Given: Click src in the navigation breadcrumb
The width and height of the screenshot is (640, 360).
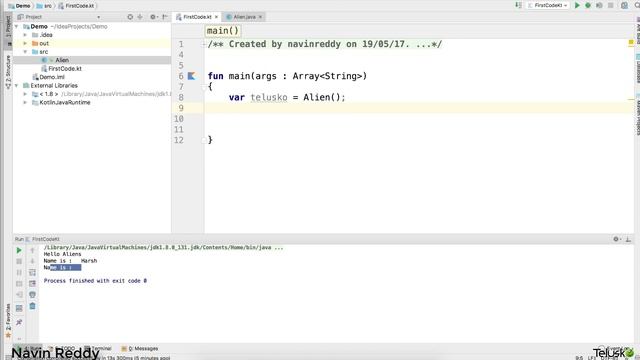Looking at the screenshot, I should point(44,6).
